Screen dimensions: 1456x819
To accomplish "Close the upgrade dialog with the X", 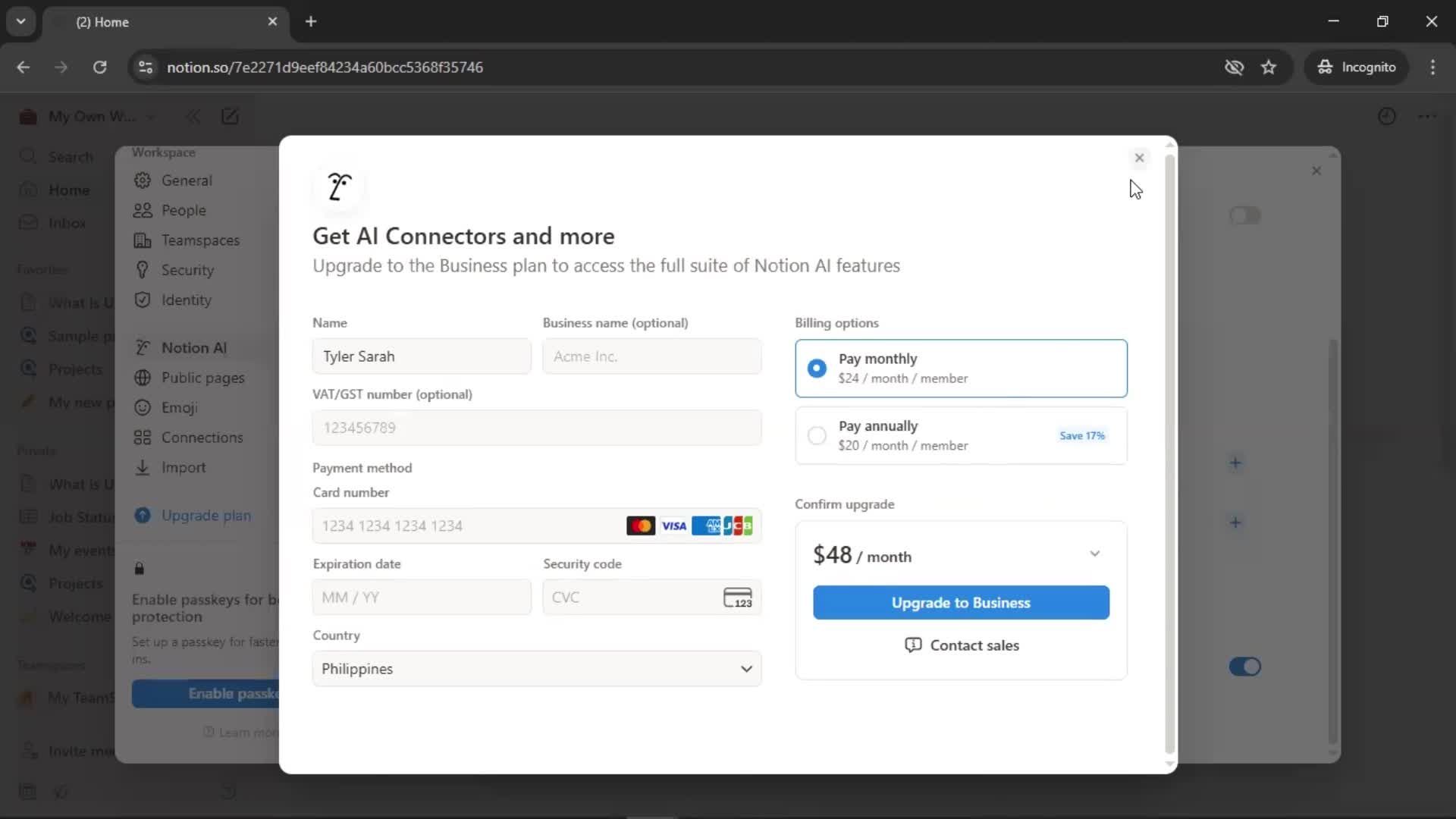I will (x=1139, y=158).
